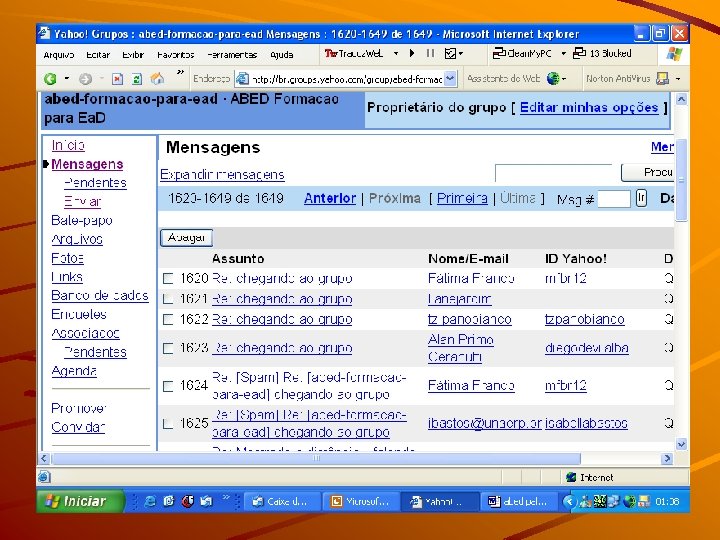This screenshot has height=540, width=720.
Task: Click the Apagar button
Action: [x=186, y=237]
